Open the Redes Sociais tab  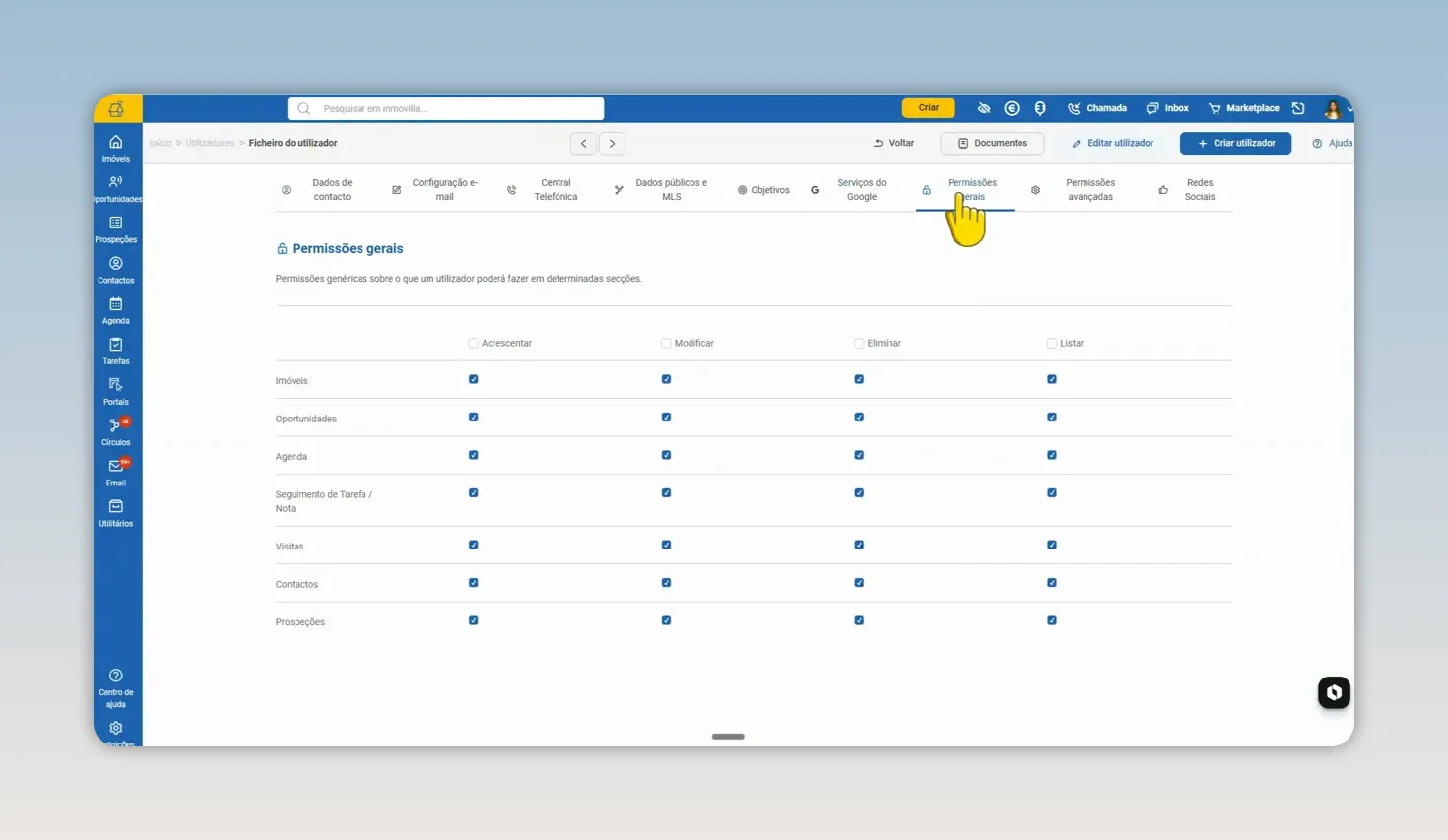click(1188, 190)
